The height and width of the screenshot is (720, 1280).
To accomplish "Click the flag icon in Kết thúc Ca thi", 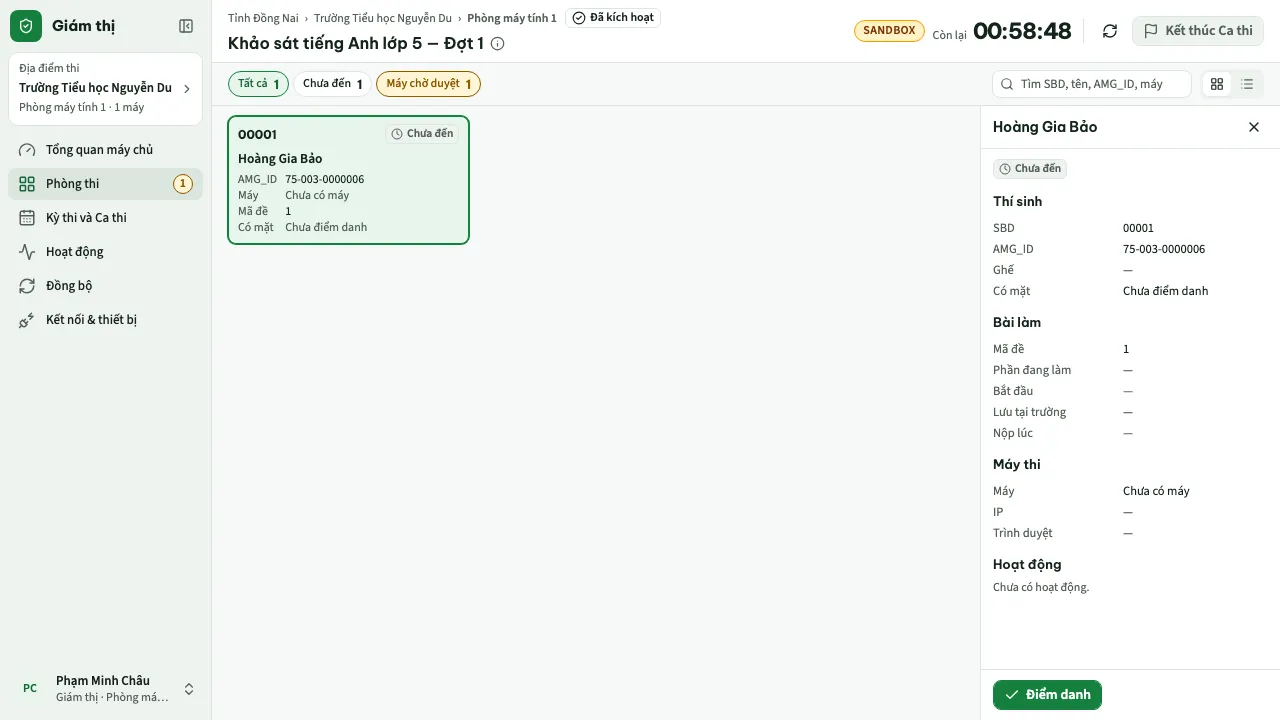I will tap(1151, 31).
